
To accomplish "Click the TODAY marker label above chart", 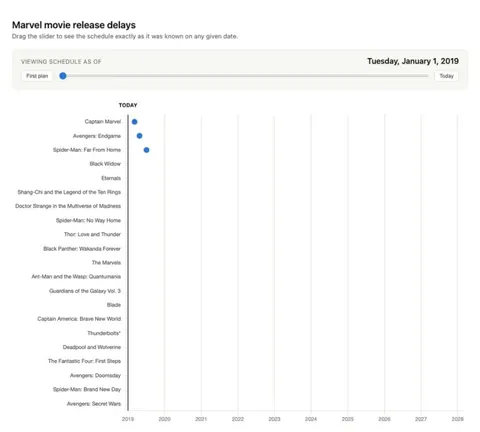I will click(128, 105).
